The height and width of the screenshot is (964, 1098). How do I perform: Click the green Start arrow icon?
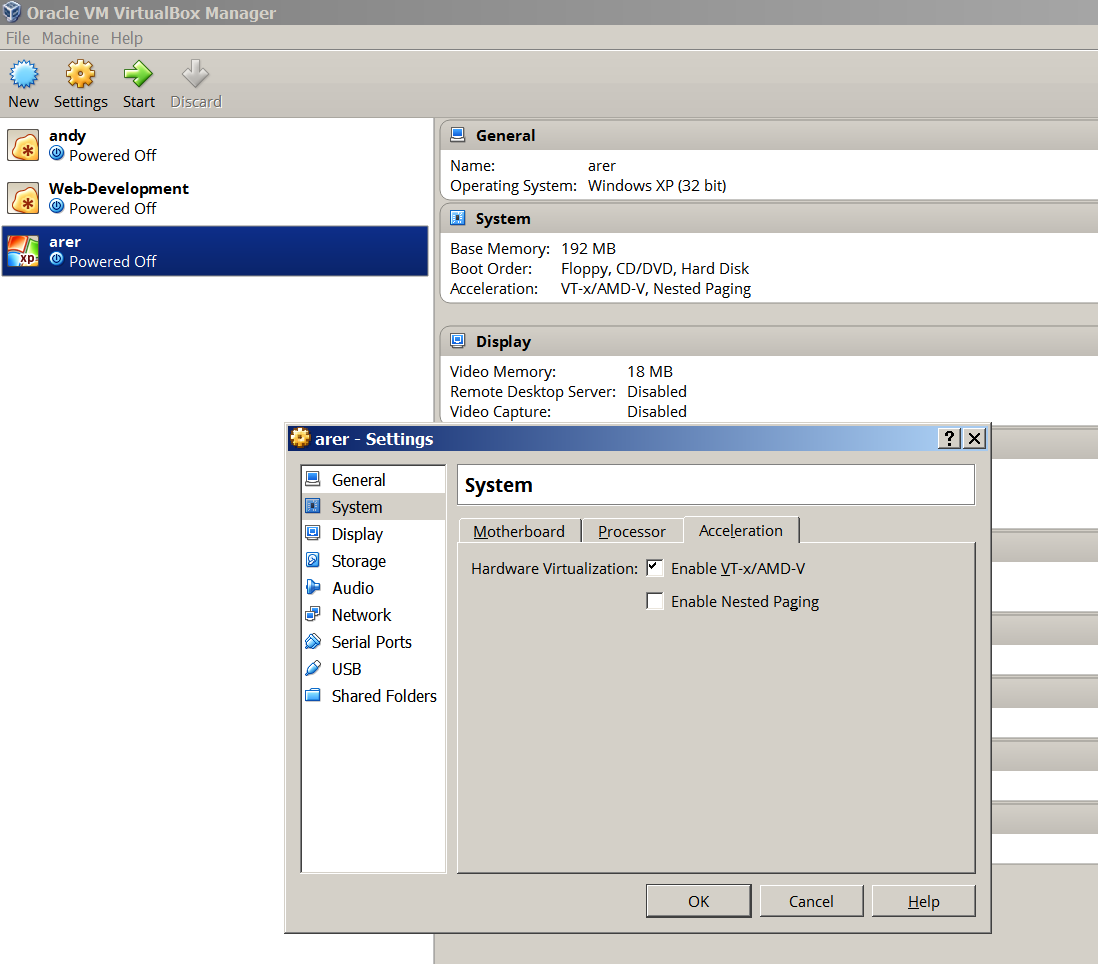pyautogui.click(x=138, y=74)
